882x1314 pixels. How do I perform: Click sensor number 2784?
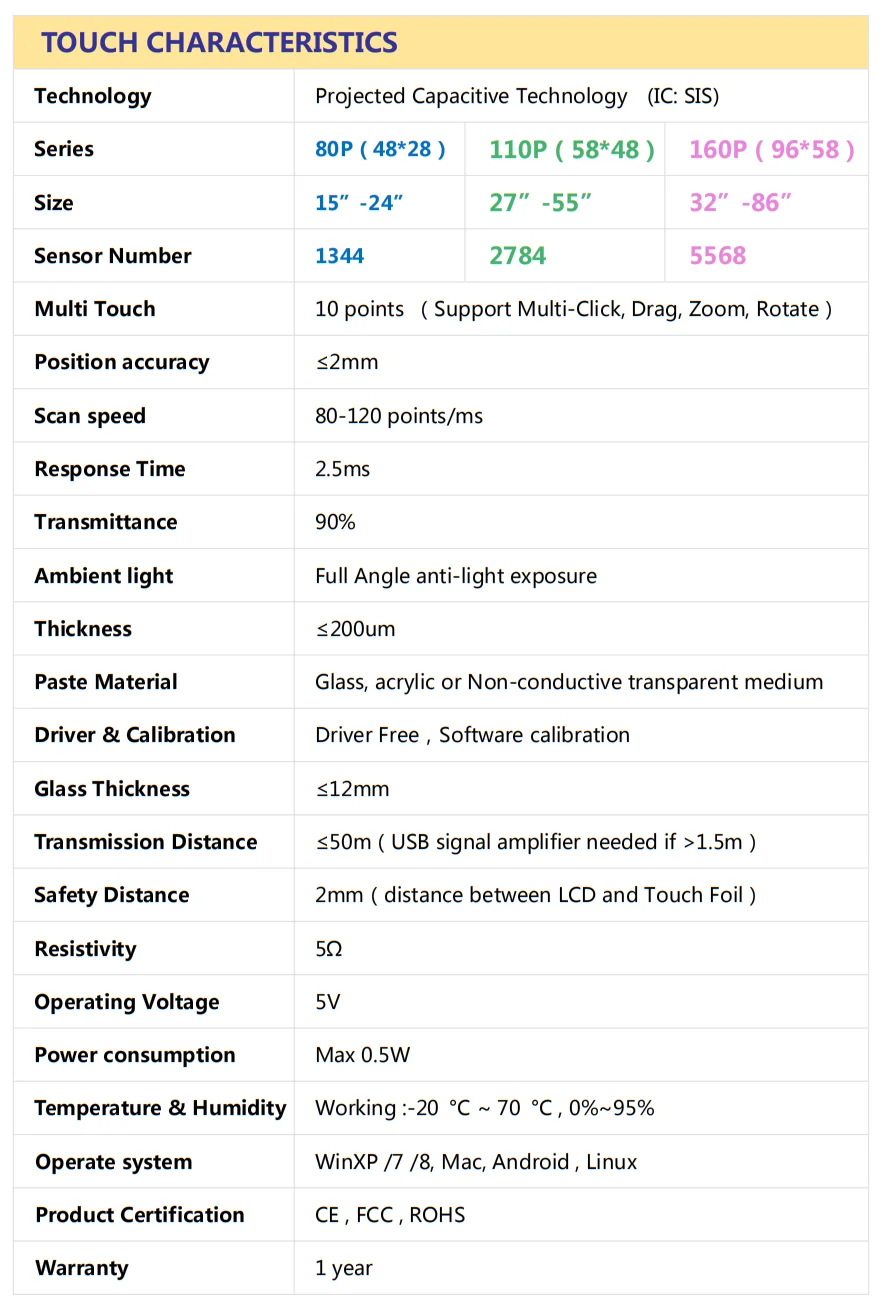click(517, 256)
